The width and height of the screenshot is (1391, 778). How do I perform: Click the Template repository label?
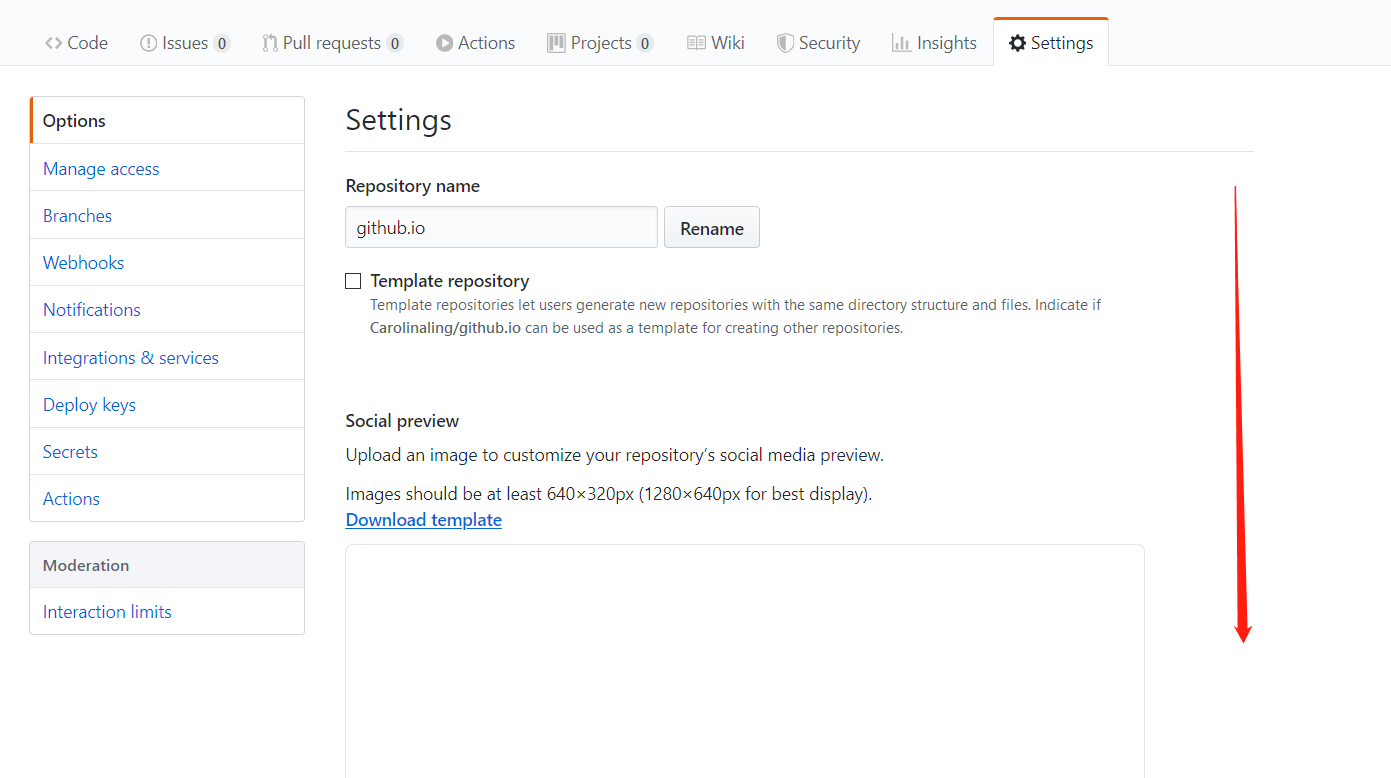coord(450,281)
